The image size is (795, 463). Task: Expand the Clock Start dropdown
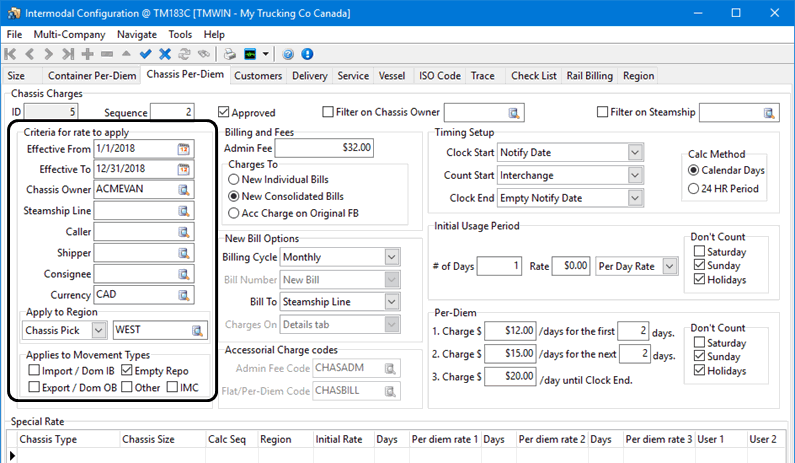pos(635,152)
